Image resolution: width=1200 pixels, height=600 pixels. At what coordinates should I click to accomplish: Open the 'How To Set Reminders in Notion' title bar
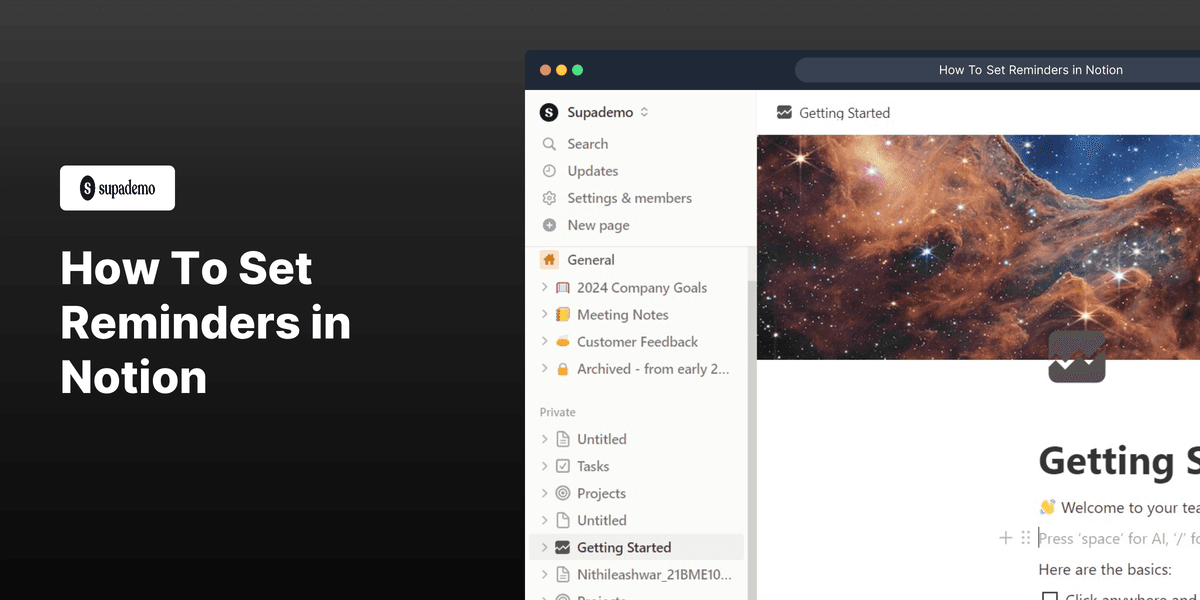(x=1030, y=69)
